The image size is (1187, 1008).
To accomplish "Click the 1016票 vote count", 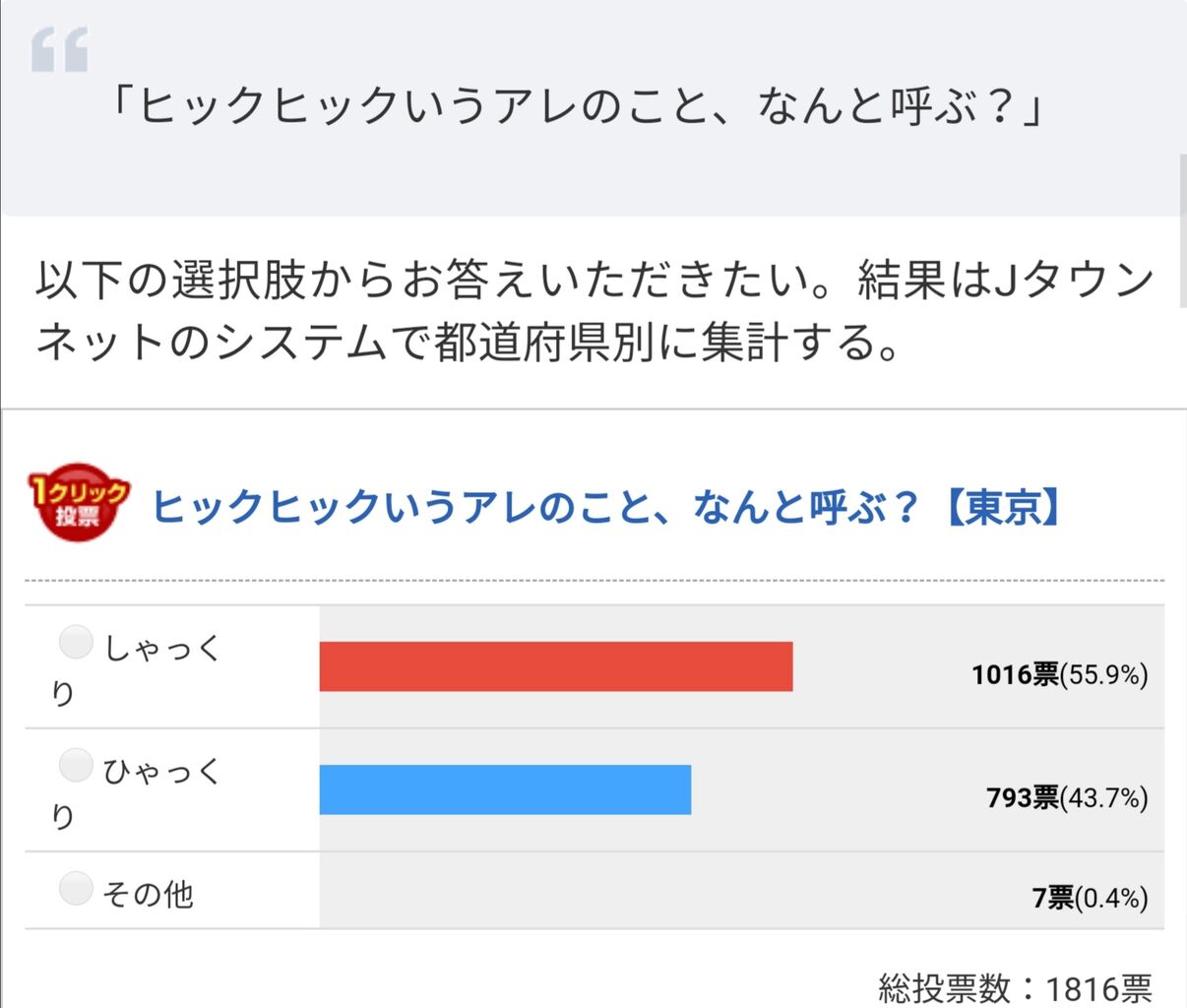I will point(1016,674).
